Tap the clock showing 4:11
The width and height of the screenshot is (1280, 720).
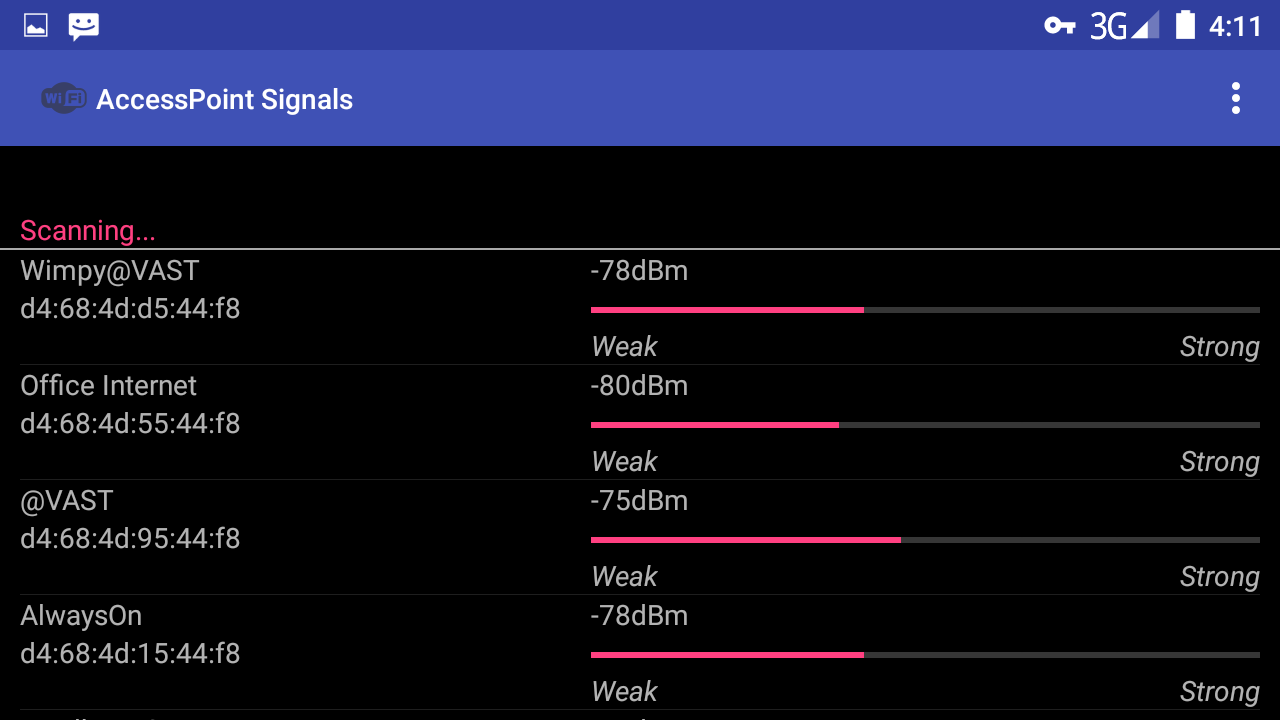point(1235,26)
